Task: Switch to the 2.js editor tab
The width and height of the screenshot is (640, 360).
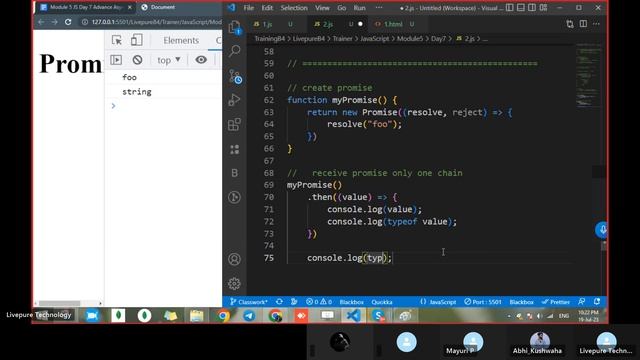Action: [x=328, y=24]
